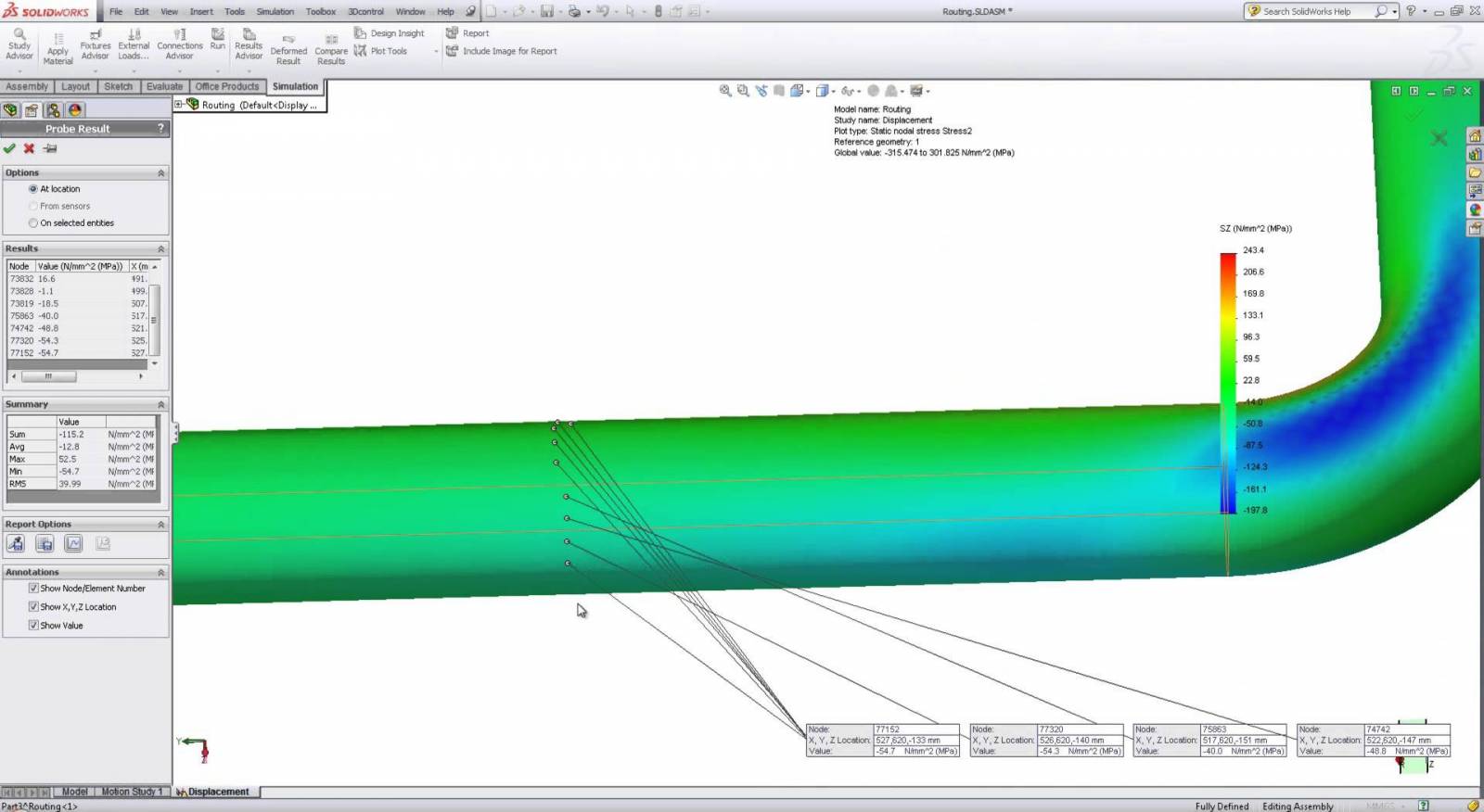
Task: Cancel Probe Result with red X
Action: click(29, 148)
